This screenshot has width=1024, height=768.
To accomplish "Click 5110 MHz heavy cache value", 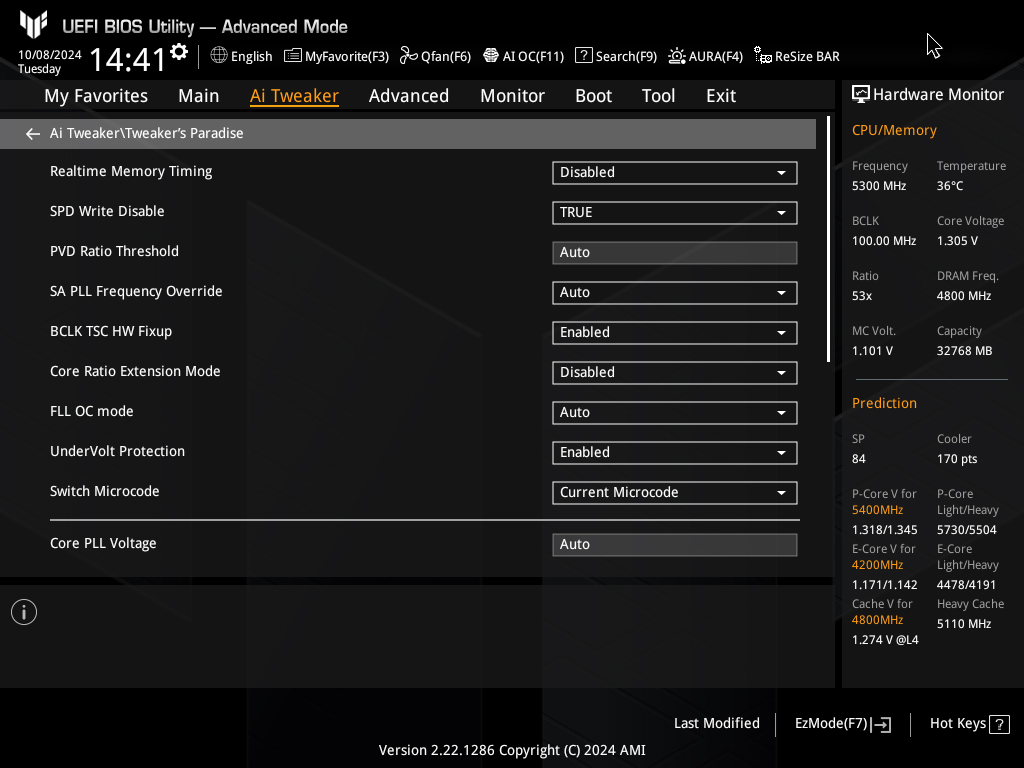I will coord(964,624).
